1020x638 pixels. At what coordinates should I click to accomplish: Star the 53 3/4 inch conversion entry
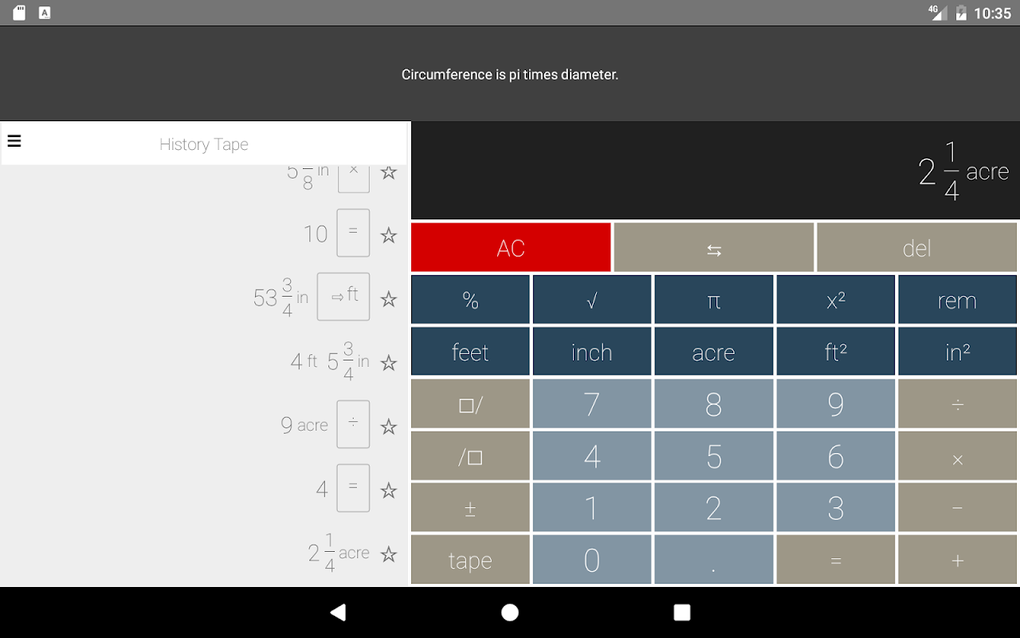coord(388,296)
